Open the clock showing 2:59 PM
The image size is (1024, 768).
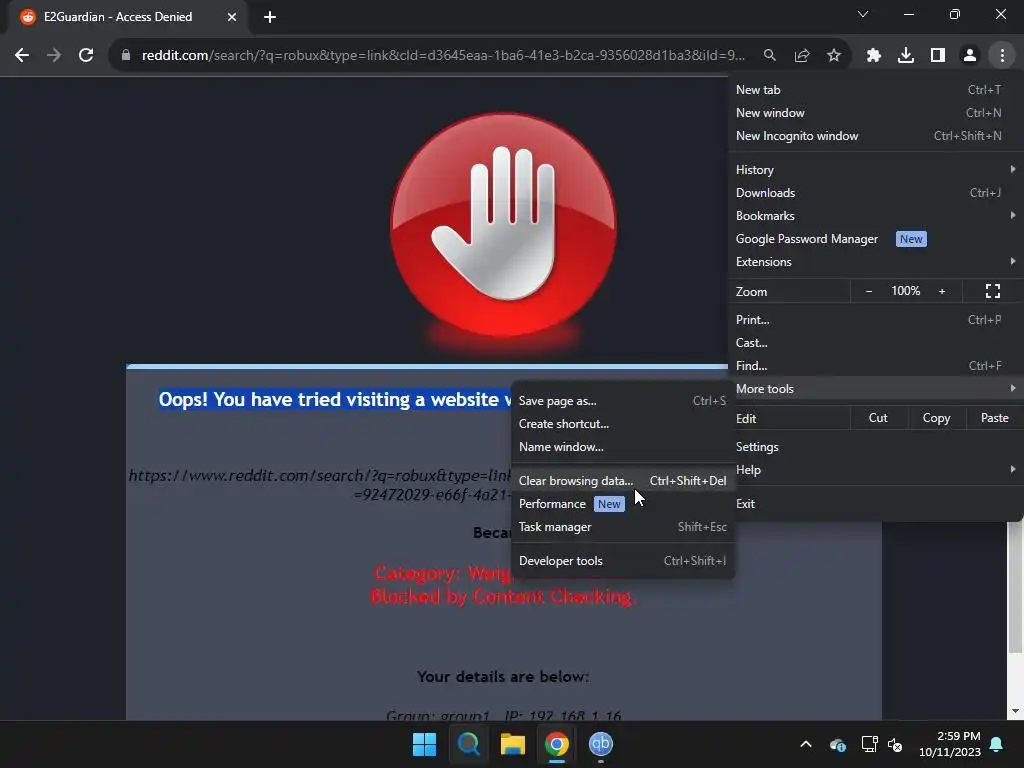(950, 744)
